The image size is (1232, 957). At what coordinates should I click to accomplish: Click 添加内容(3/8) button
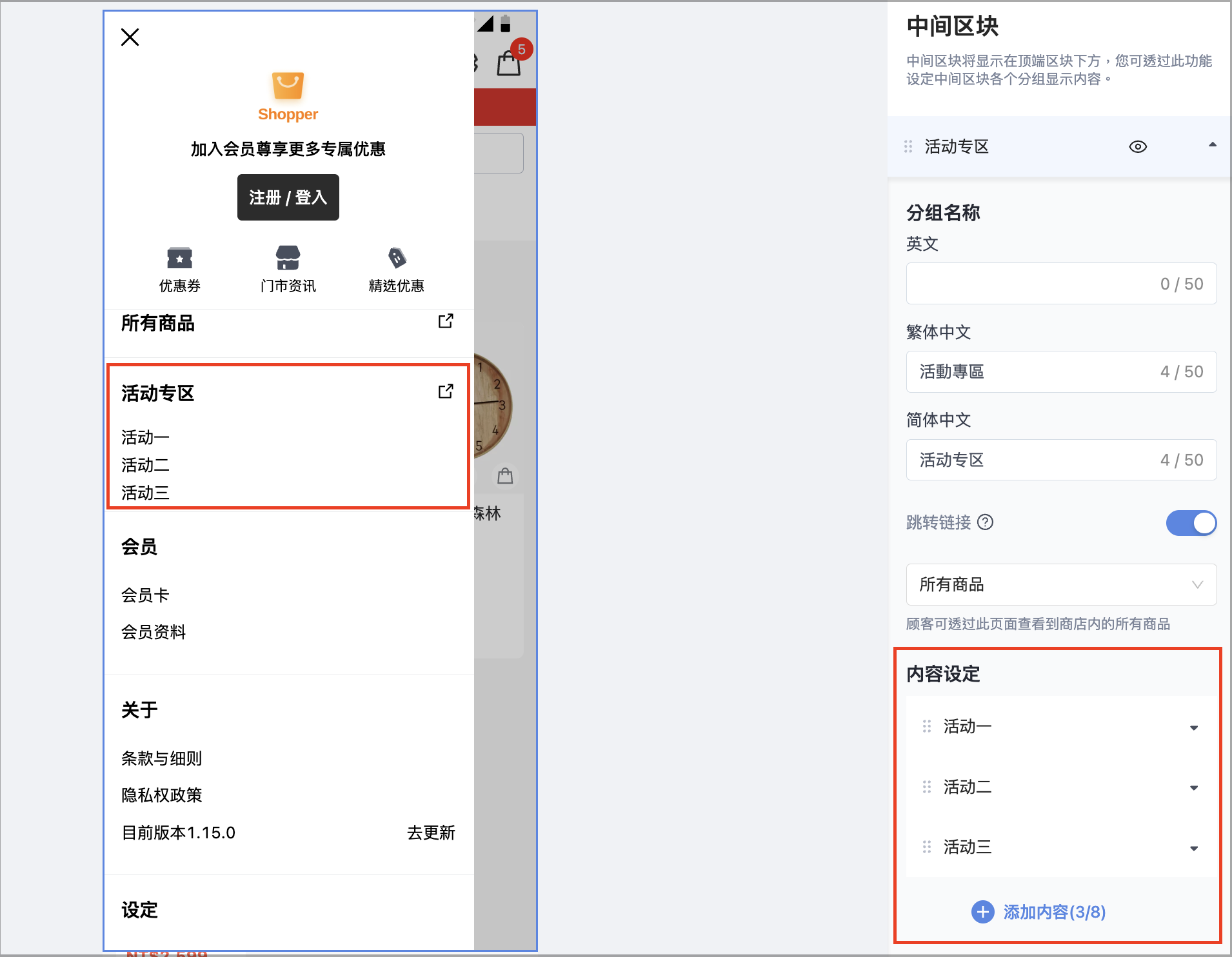pyautogui.click(x=1039, y=912)
